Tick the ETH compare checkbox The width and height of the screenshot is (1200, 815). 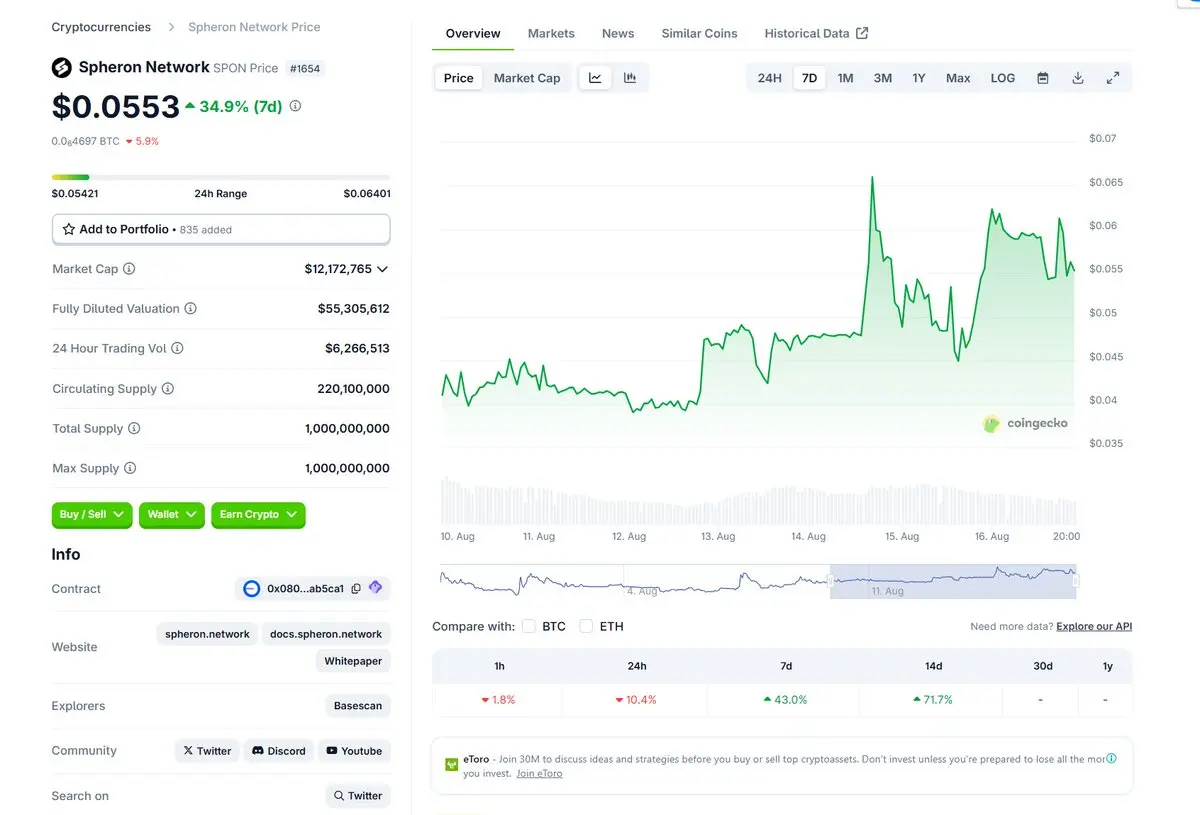[586, 626]
